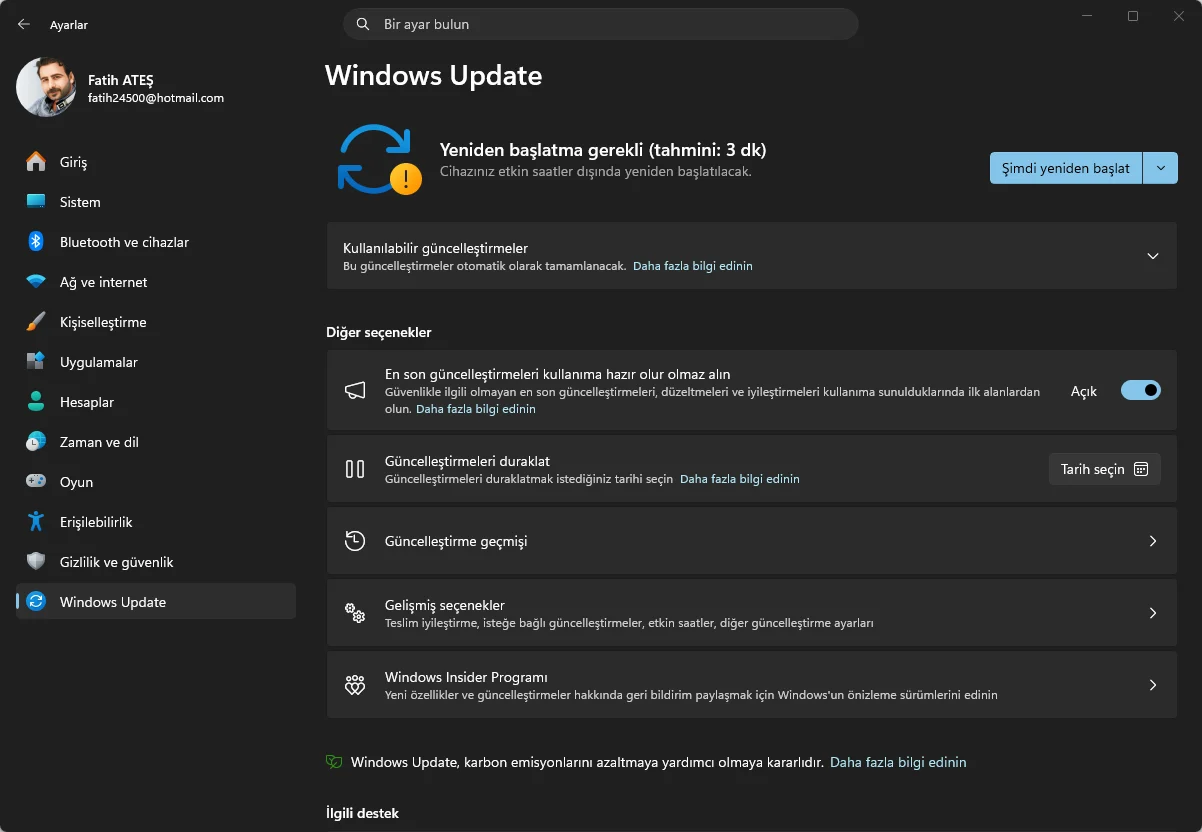
Task: Open Uygulamalar page
Action: 156,362
